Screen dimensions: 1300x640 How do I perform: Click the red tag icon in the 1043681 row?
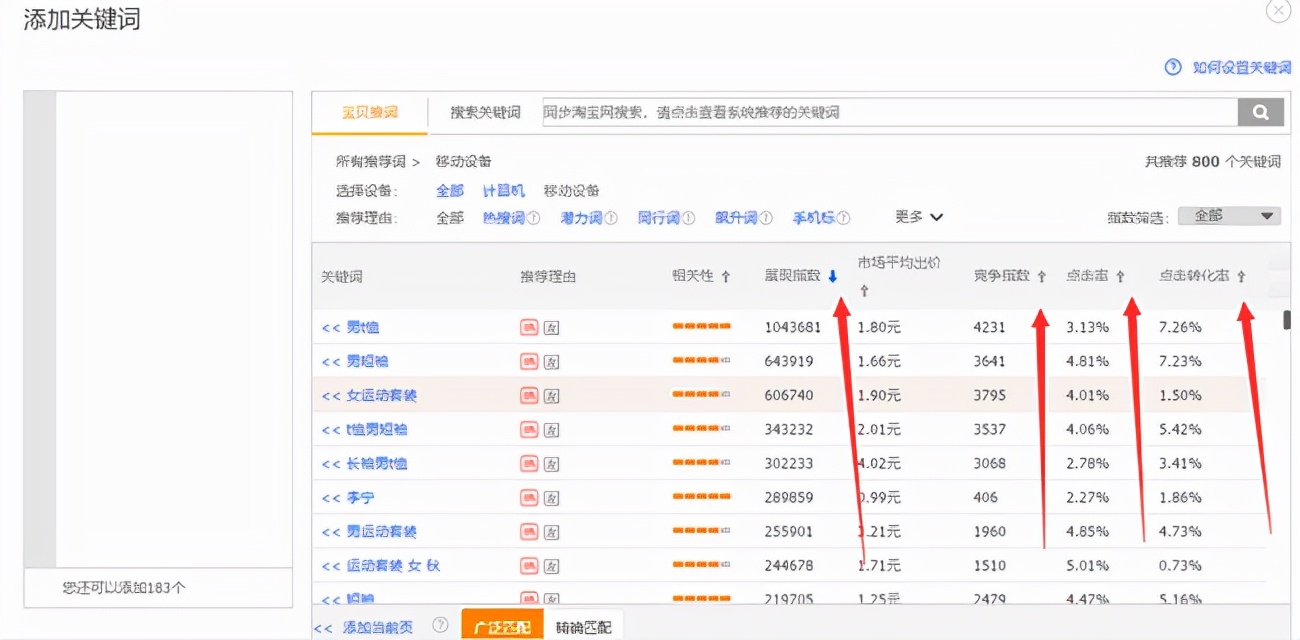tap(529, 327)
